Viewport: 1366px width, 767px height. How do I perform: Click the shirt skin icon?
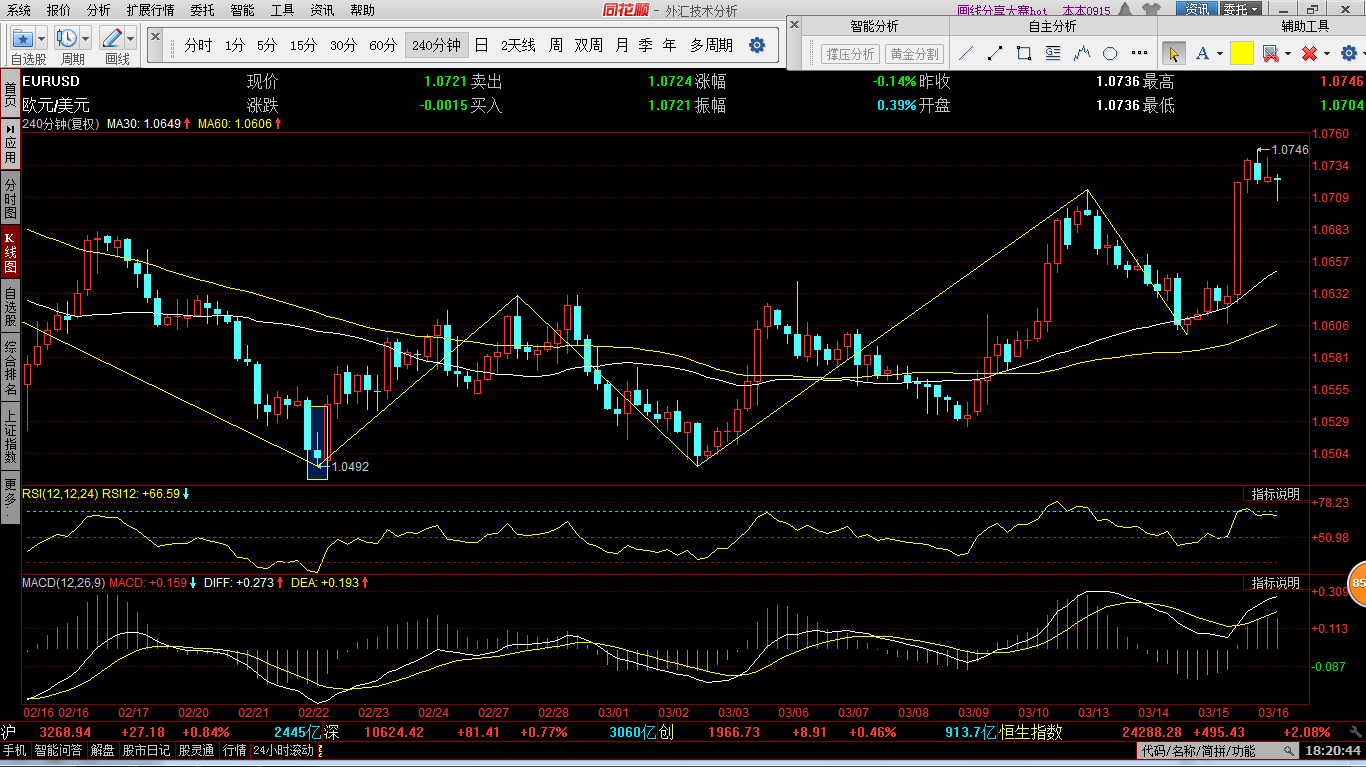coord(1151,8)
